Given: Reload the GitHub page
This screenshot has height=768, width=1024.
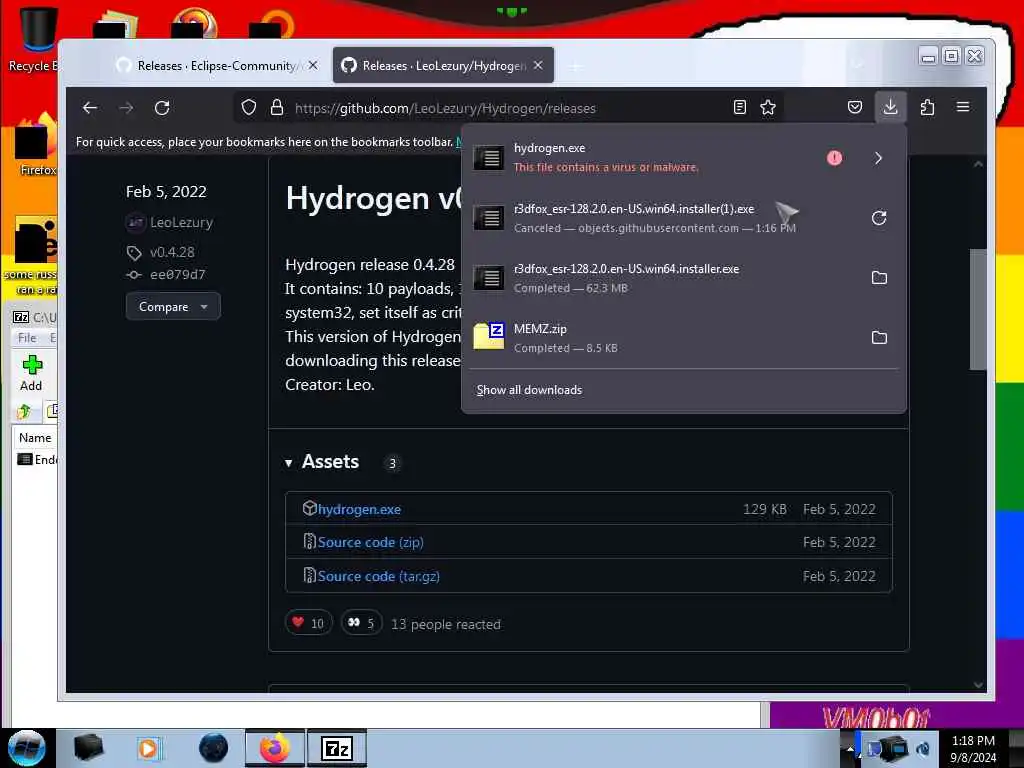Looking at the screenshot, I should (162, 108).
